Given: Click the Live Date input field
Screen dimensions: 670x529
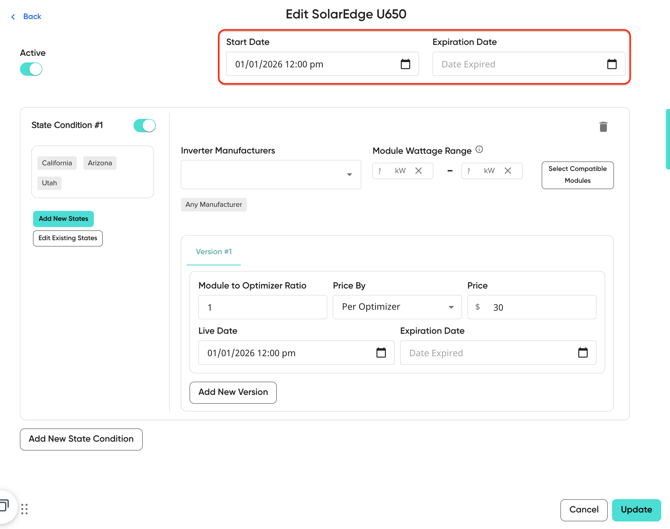Looking at the screenshot, I should [296, 353].
